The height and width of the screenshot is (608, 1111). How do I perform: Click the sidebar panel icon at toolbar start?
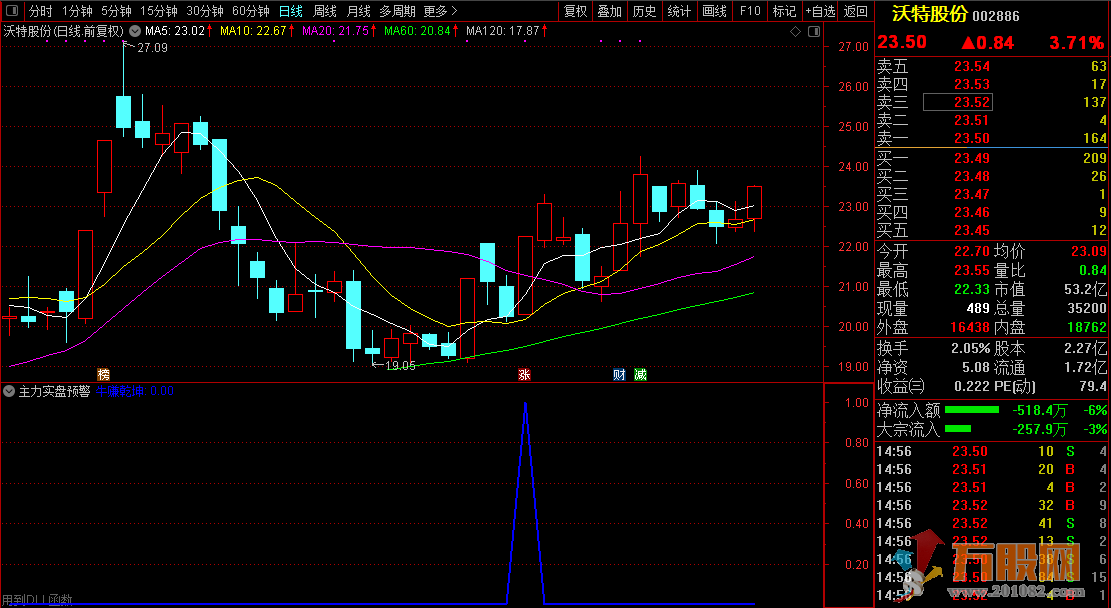click(x=12, y=11)
